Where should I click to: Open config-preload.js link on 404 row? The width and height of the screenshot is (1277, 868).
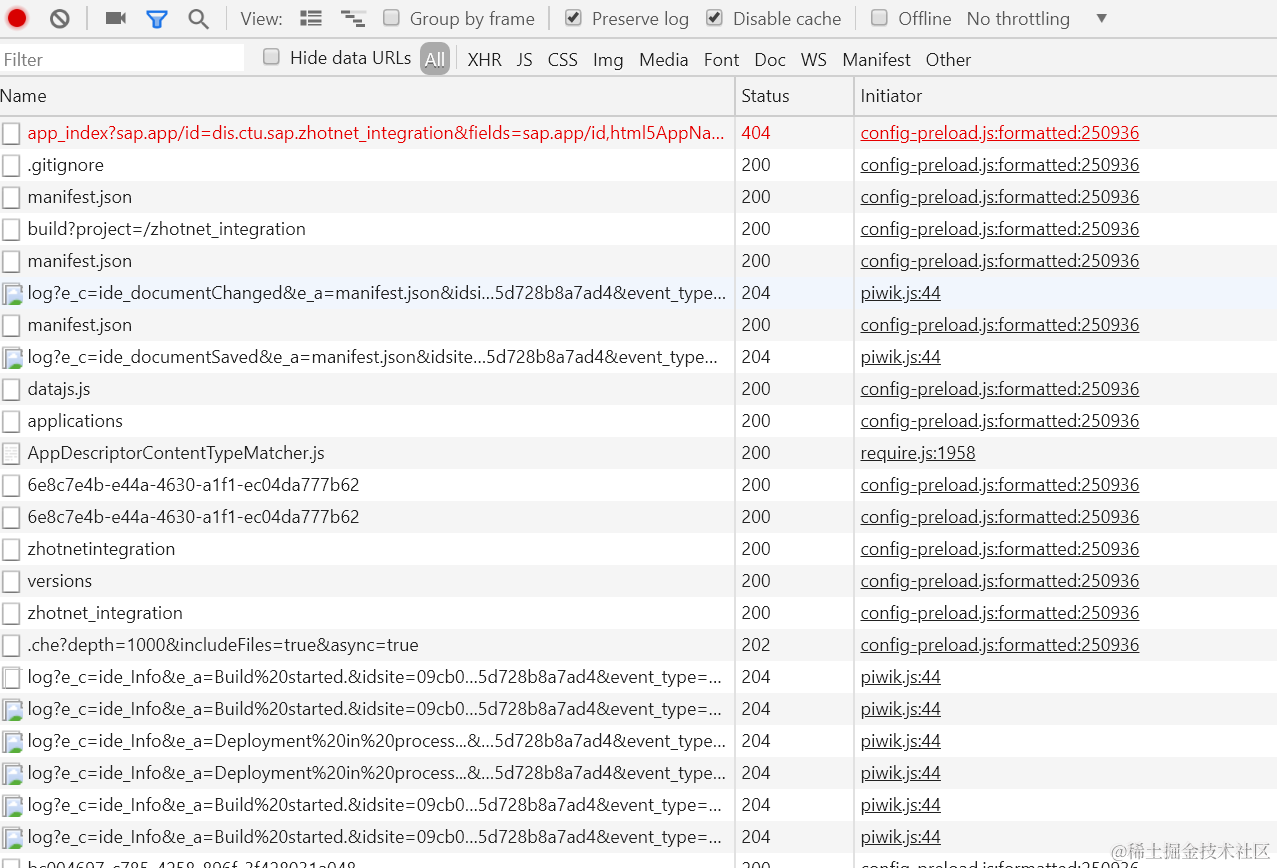coord(1000,133)
